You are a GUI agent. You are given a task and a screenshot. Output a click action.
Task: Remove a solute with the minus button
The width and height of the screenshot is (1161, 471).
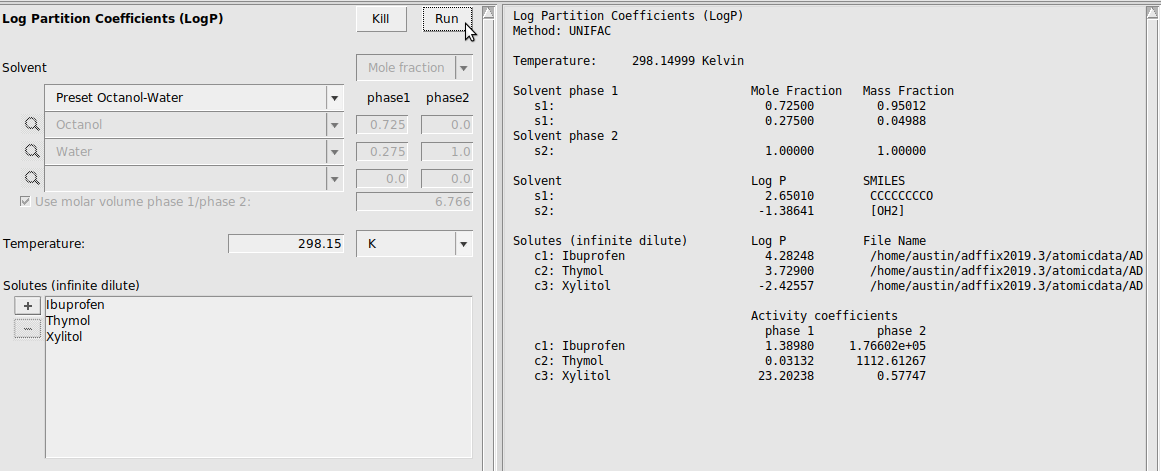[x=28, y=329]
